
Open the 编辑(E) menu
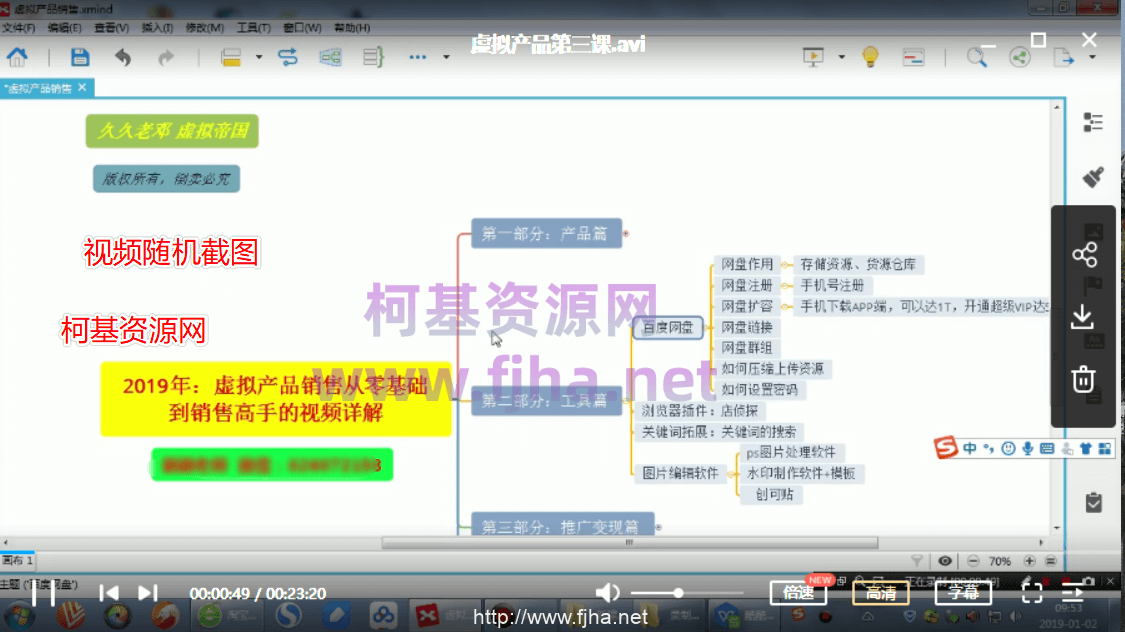pos(65,27)
